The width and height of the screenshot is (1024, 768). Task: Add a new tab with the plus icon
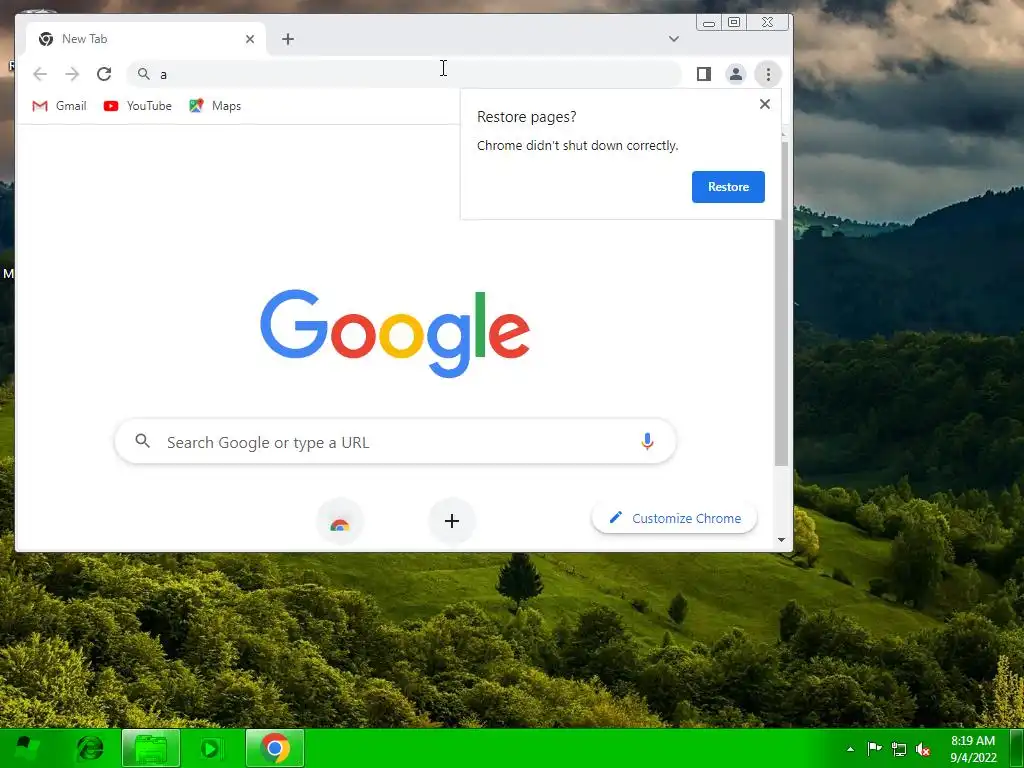[x=287, y=39]
